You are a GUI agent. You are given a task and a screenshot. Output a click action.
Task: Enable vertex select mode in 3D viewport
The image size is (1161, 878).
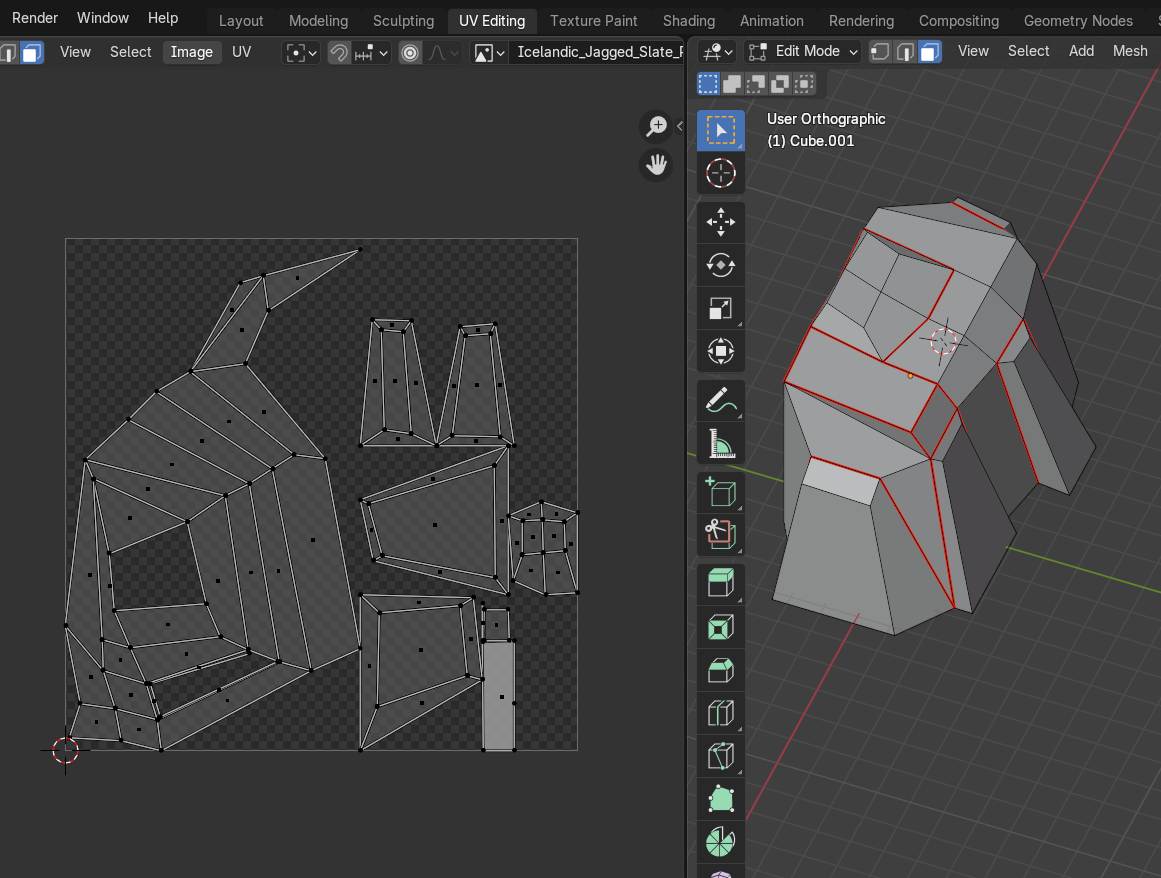coord(880,52)
